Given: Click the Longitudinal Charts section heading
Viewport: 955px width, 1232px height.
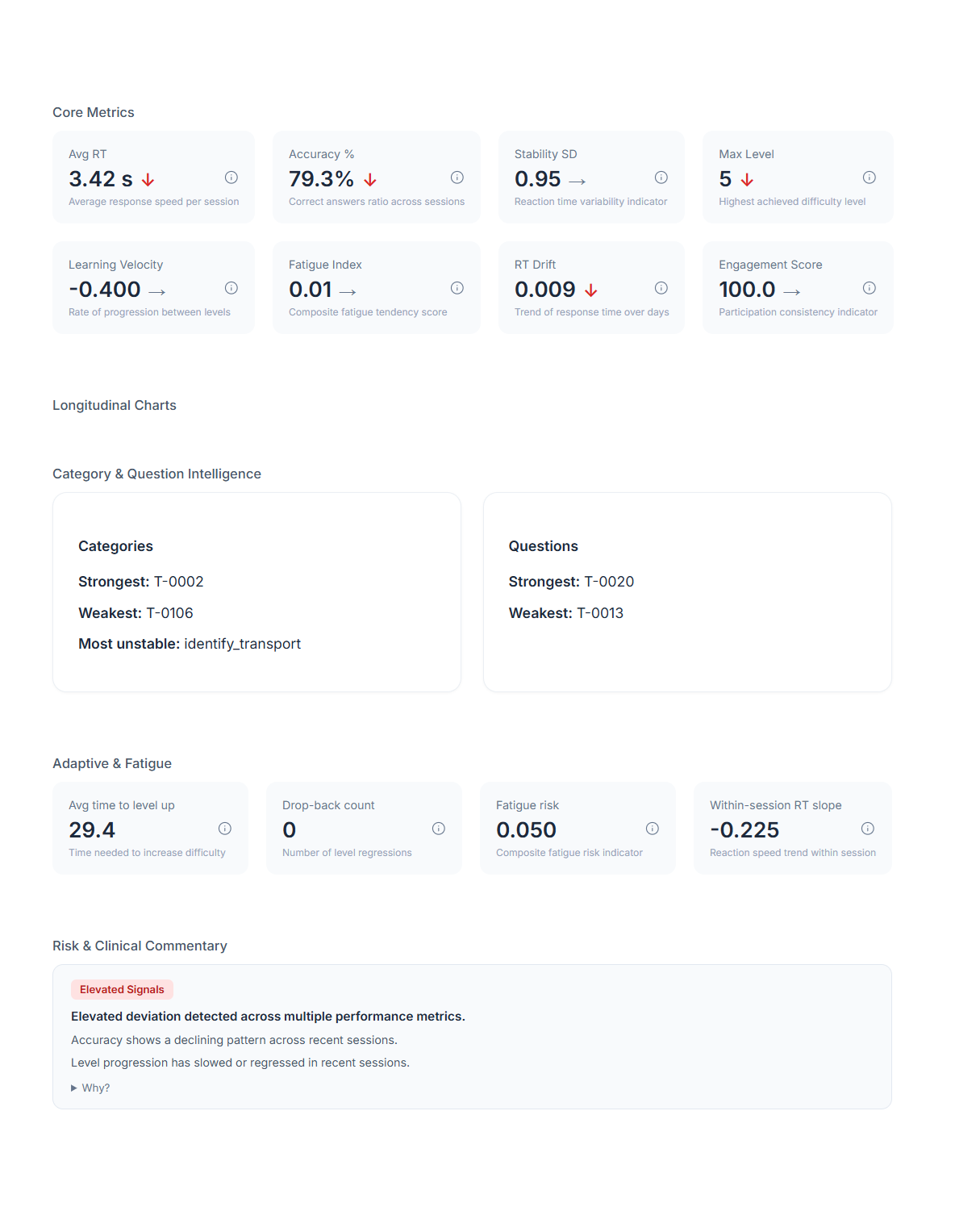Looking at the screenshot, I should [x=115, y=405].
